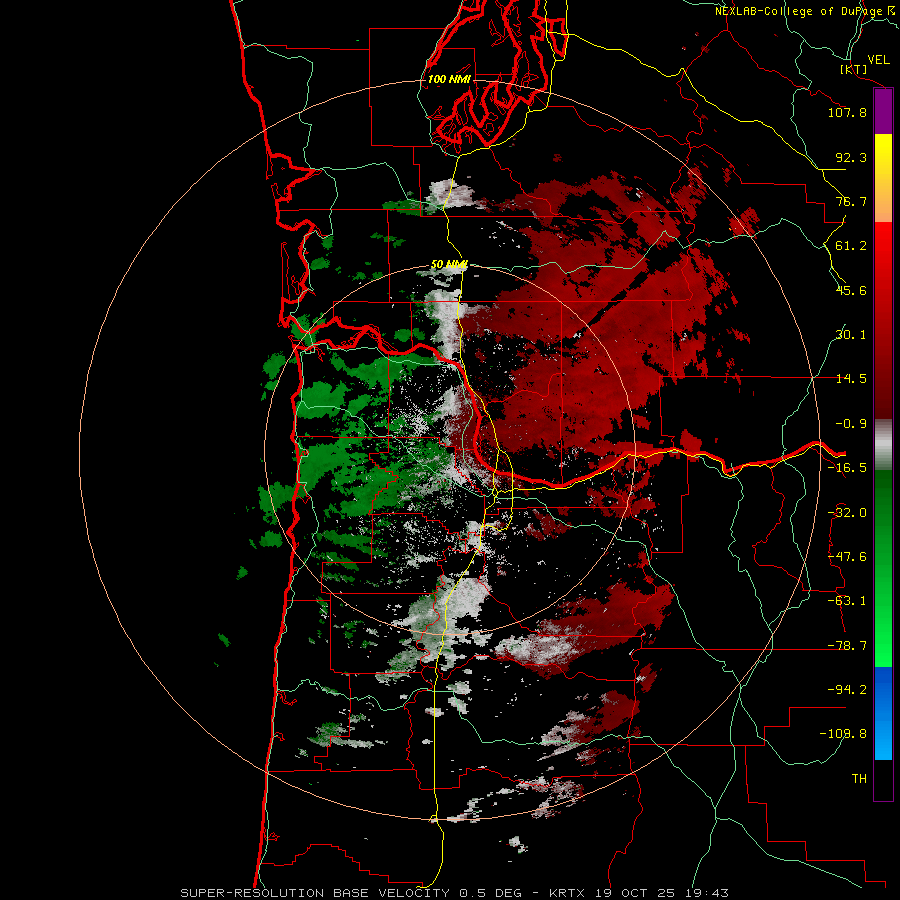
Task: Click the 92.3 velocity scale value
Action: tap(851, 157)
